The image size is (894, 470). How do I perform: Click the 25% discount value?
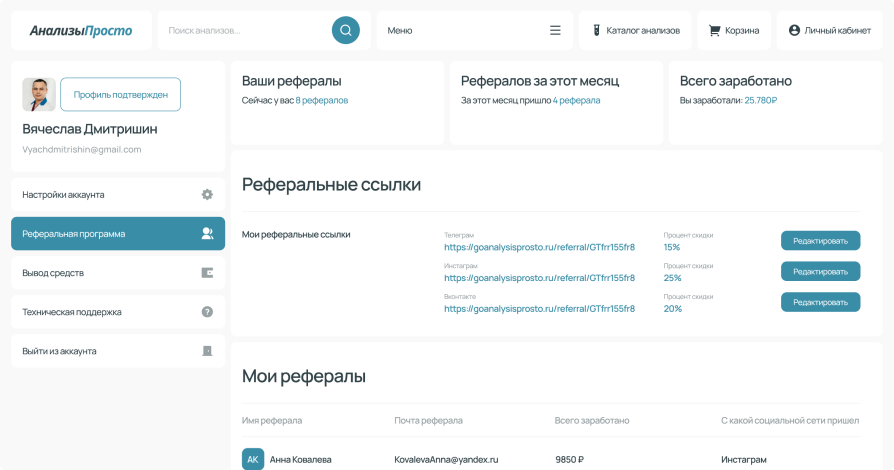[672, 278]
